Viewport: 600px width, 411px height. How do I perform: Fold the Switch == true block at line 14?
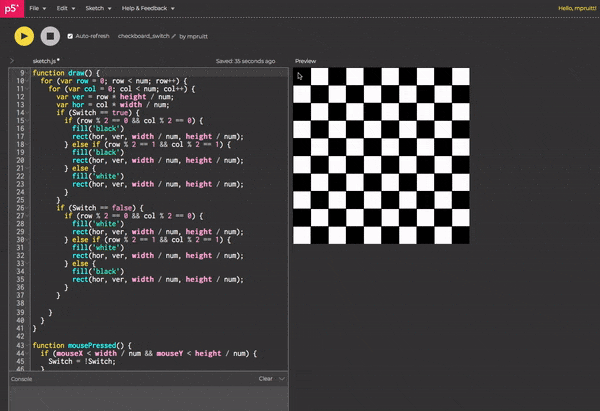(27, 113)
